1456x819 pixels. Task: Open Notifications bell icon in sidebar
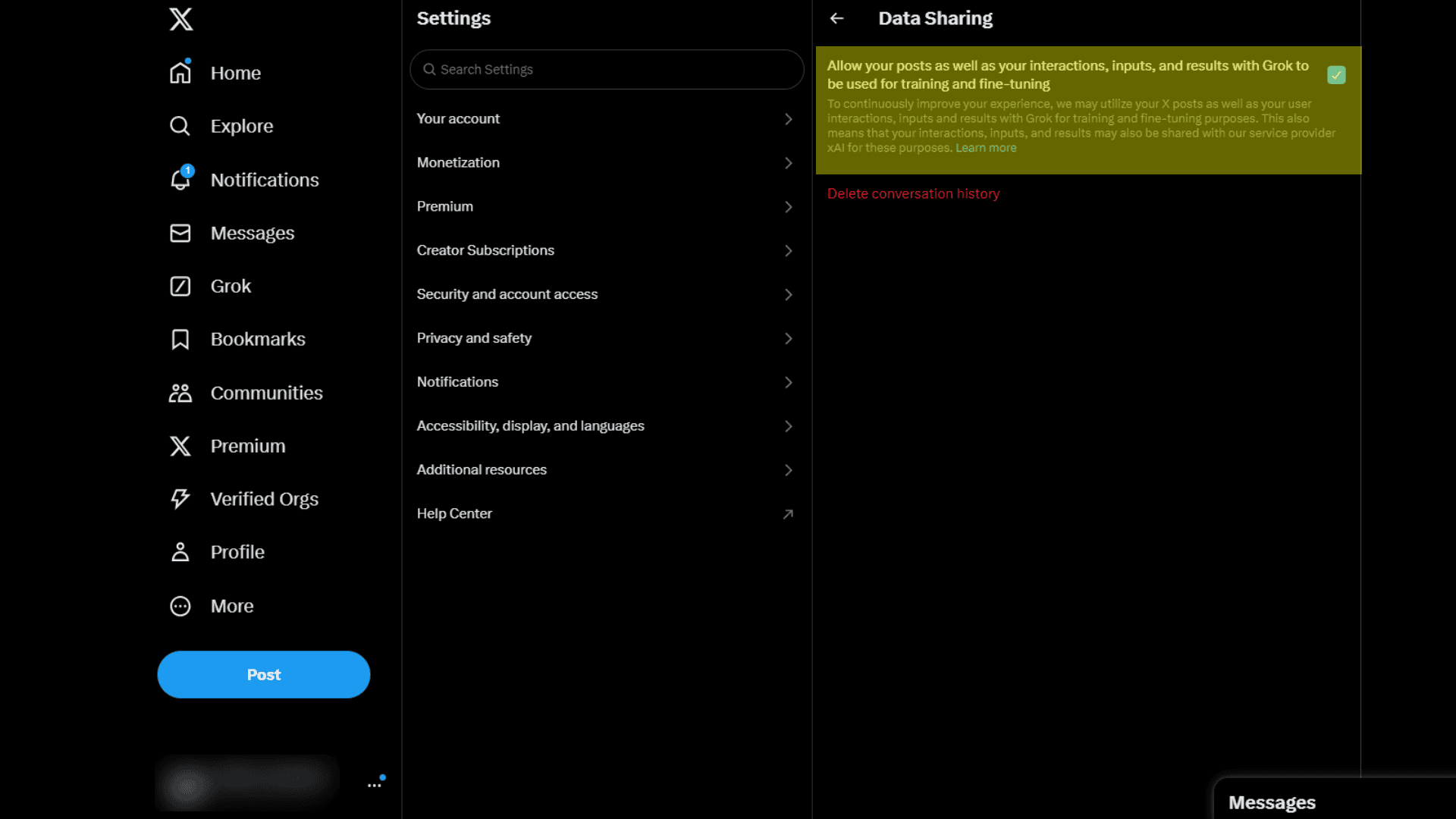tap(180, 180)
